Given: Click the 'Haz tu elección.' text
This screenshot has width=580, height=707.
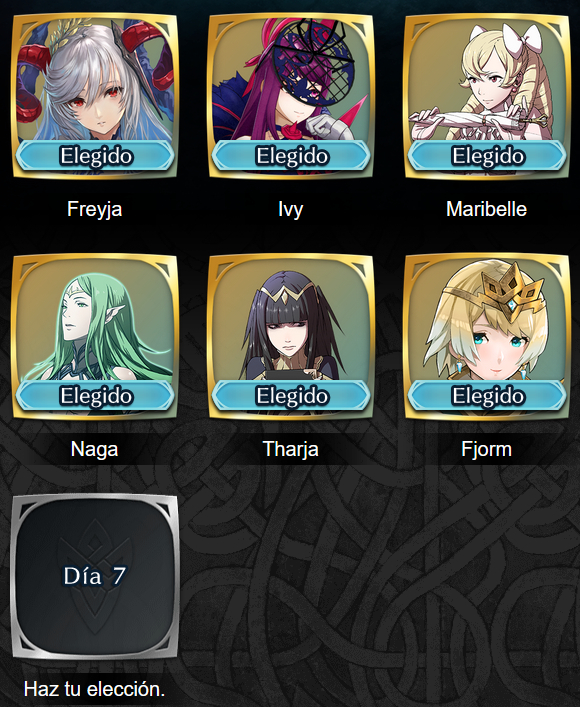Looking at the screenshot, I should click(94, 689).
